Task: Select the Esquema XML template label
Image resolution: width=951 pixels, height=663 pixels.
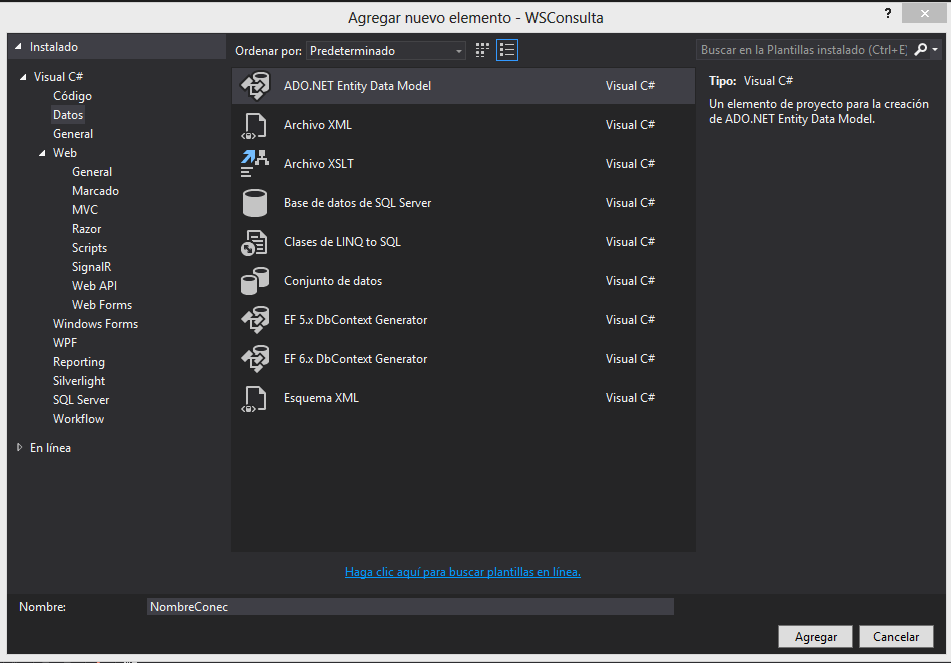Action: pos(321,398)
